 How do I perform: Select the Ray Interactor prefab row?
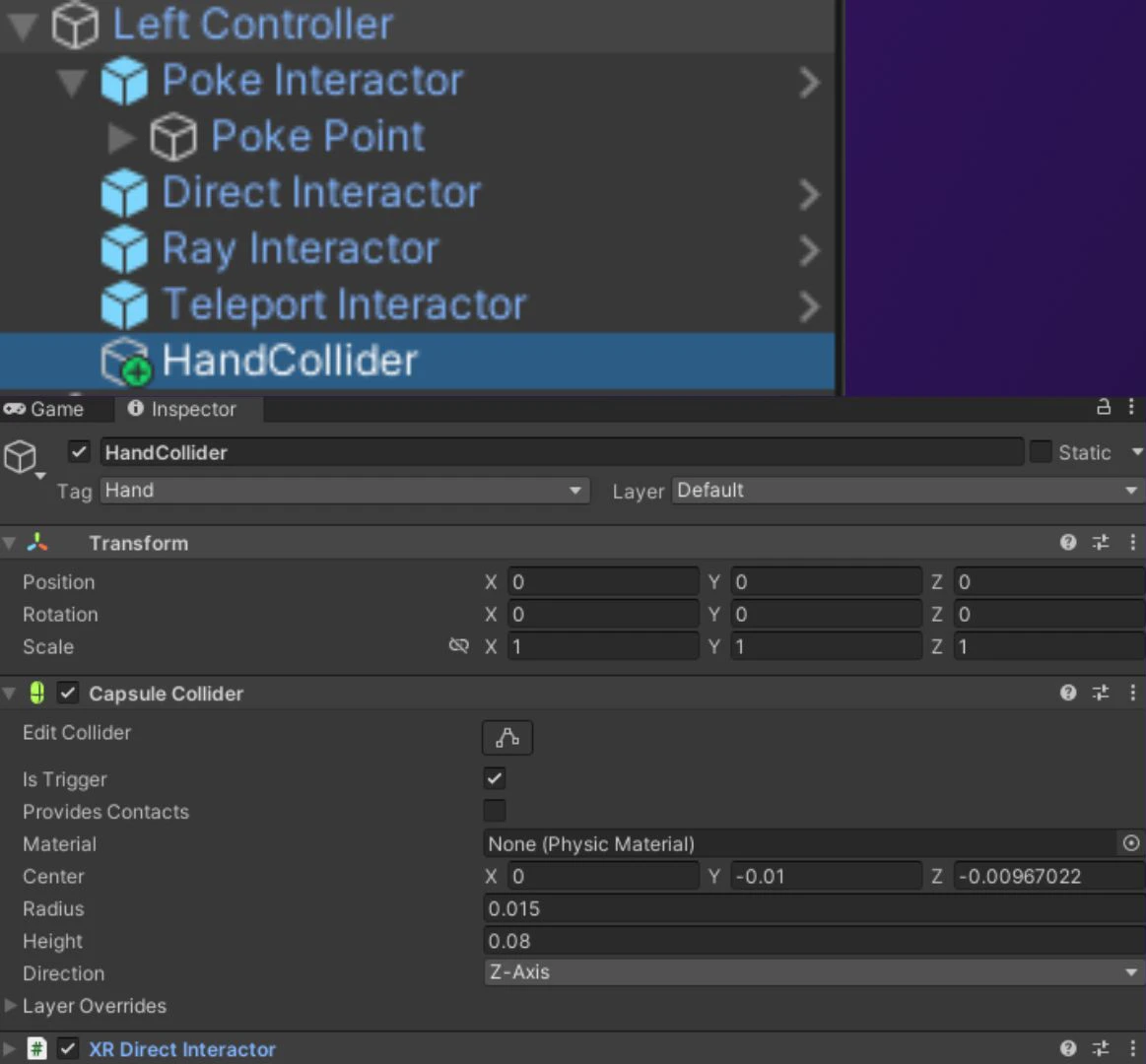coord(418,250)
